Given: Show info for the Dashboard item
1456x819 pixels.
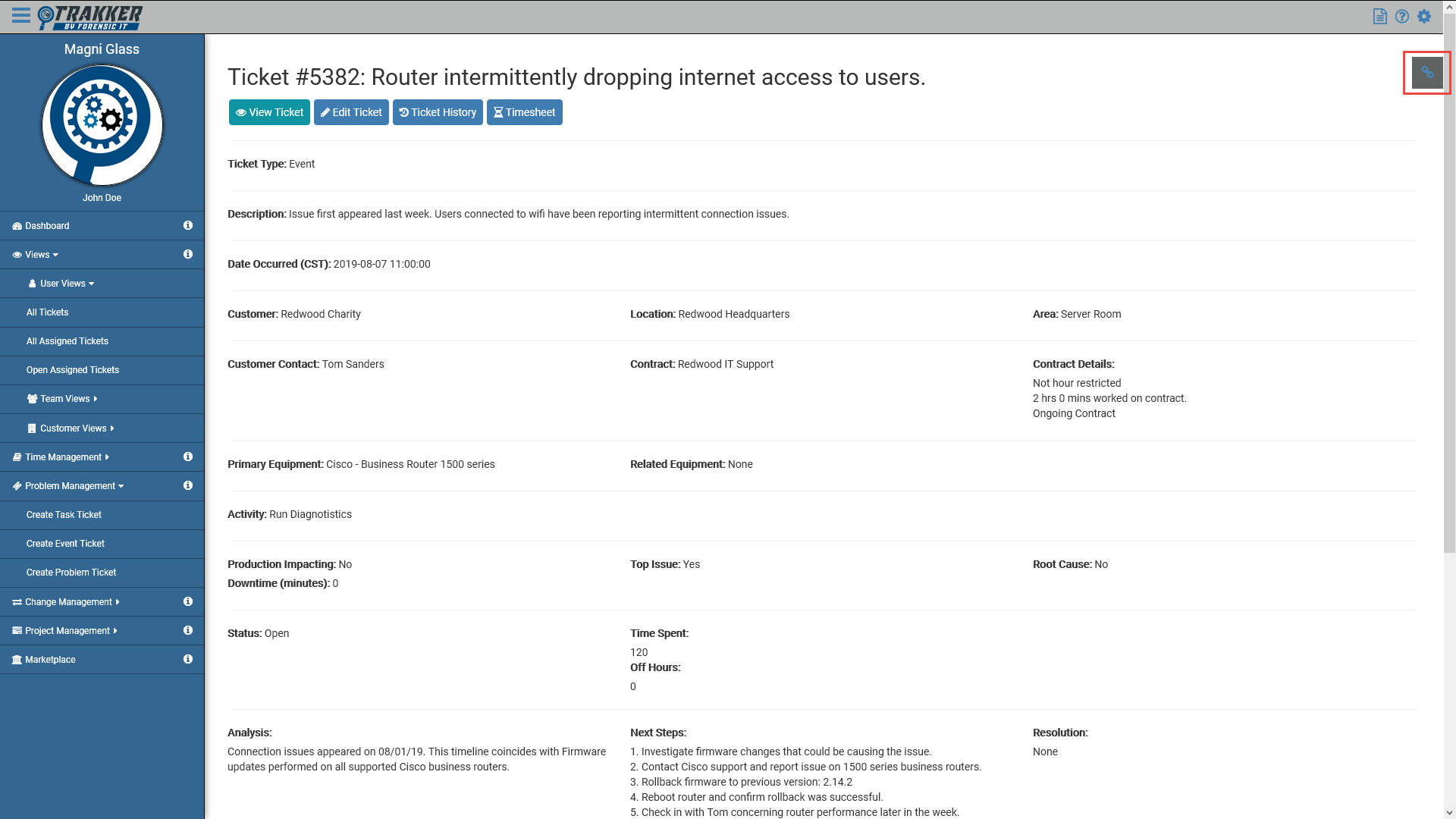Looking at the screenshot, I should (187, 225).
